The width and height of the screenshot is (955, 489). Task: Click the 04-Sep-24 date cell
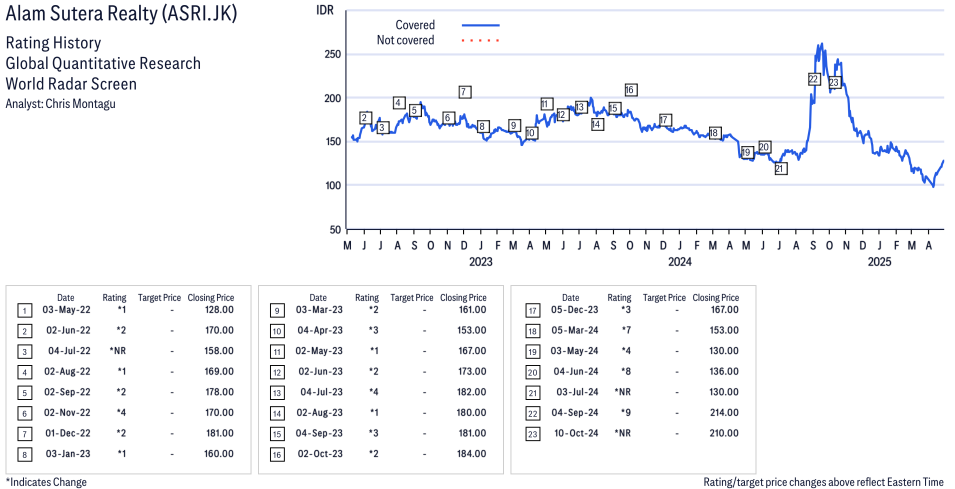tap(575, 413)
